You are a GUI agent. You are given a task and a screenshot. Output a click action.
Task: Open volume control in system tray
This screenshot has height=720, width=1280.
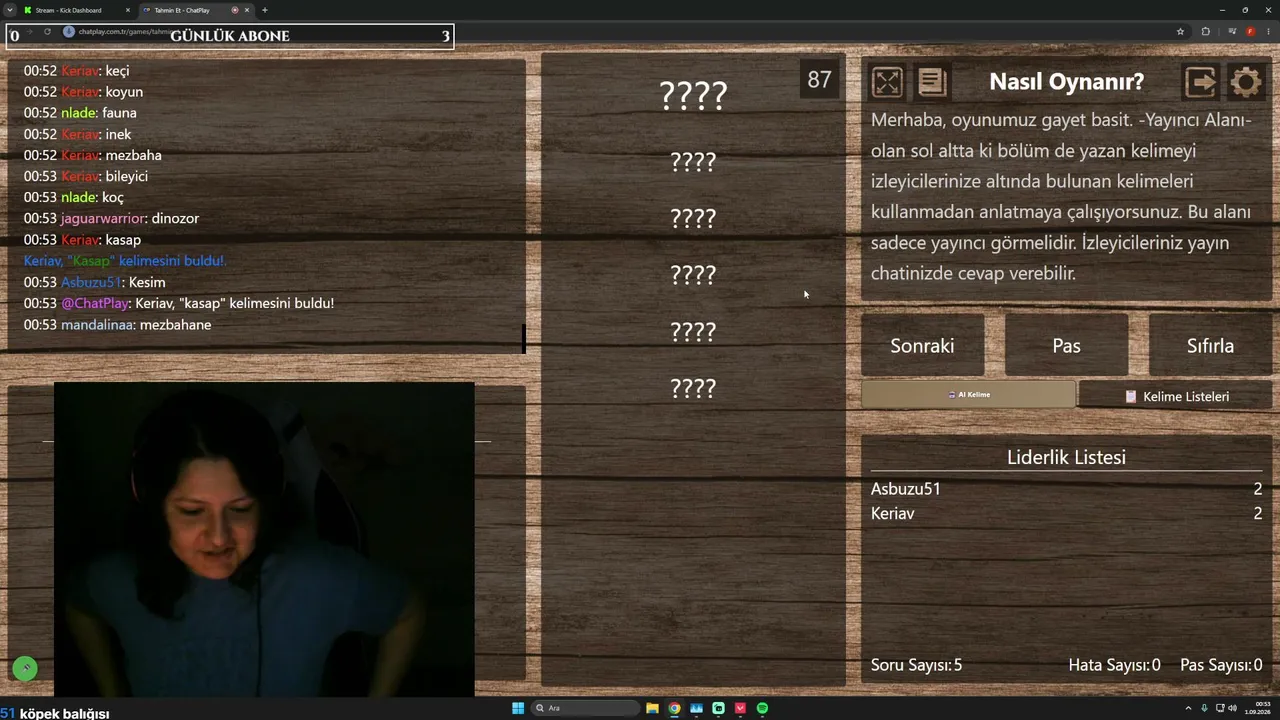[x=1232, y=708]
